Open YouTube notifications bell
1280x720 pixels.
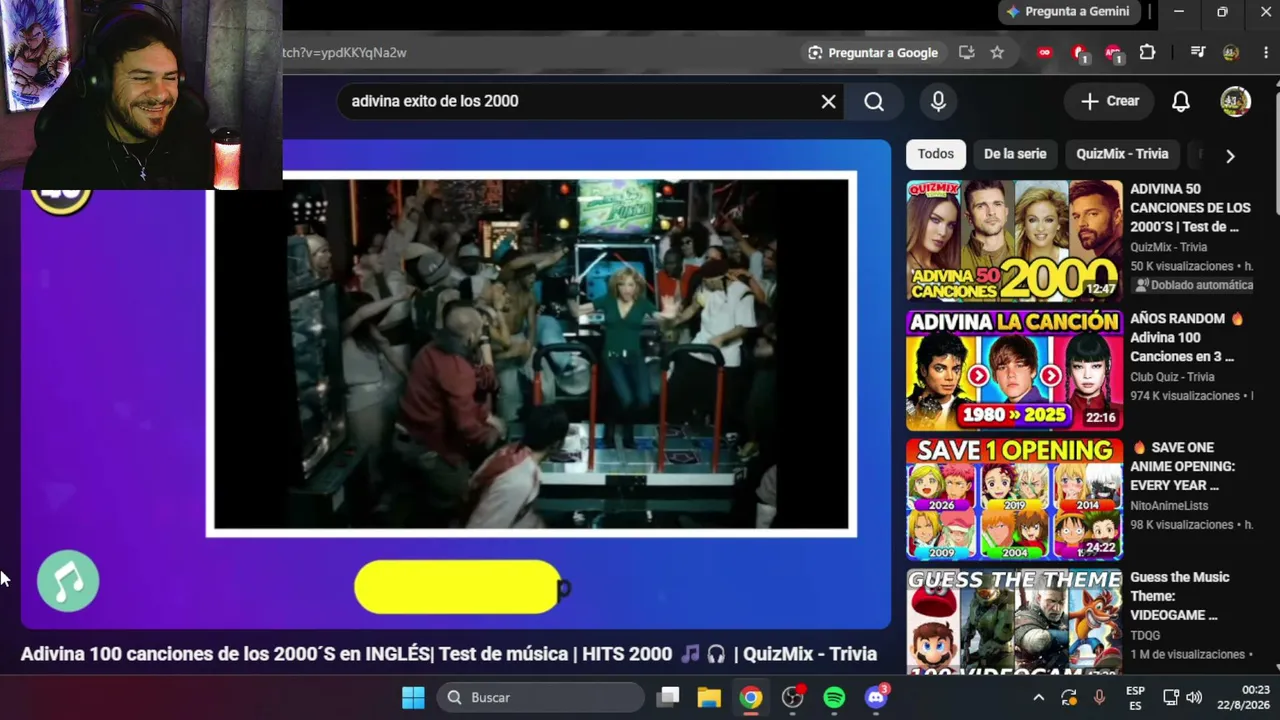point(1181,101)
